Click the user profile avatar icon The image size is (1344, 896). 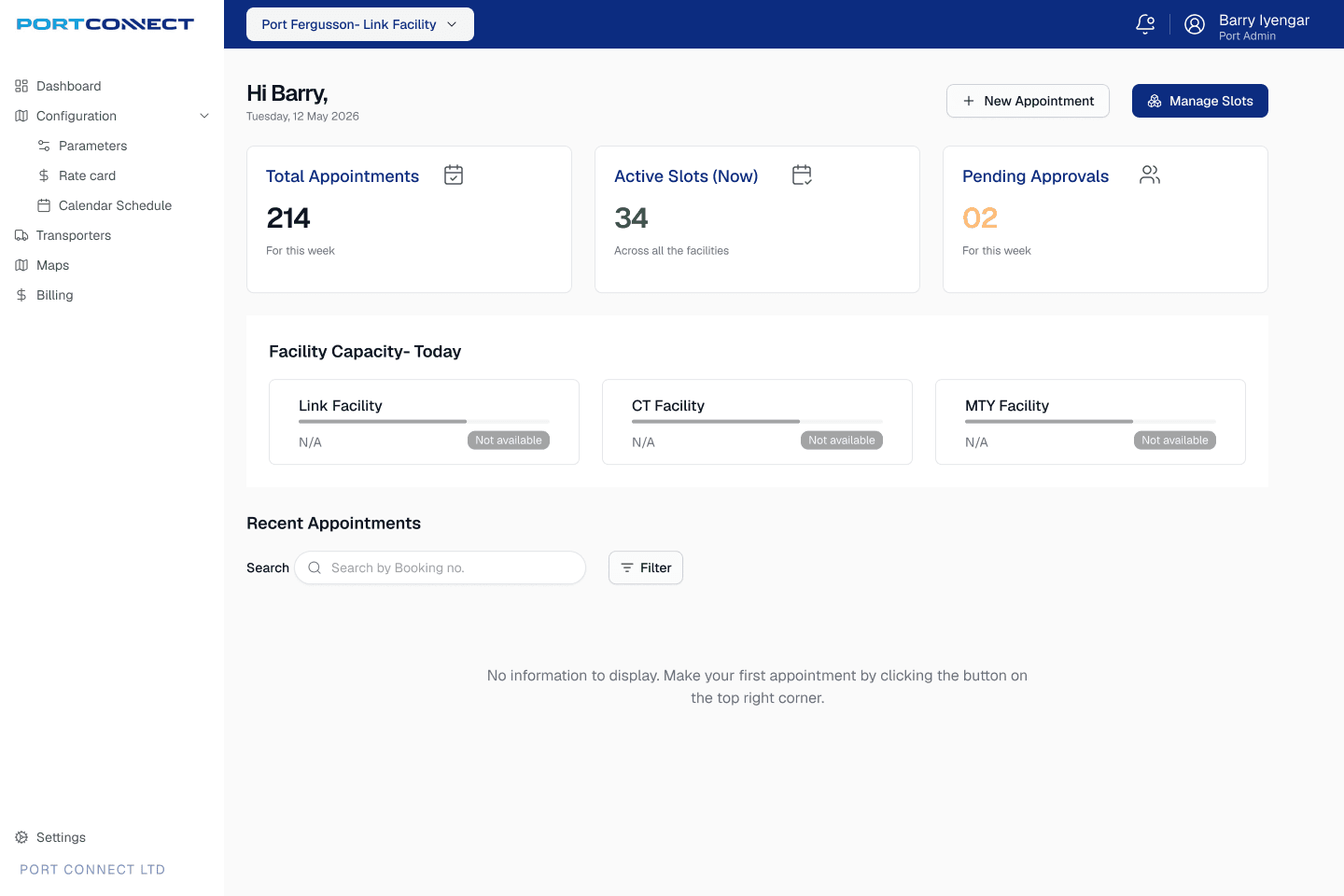(1195, 24)
